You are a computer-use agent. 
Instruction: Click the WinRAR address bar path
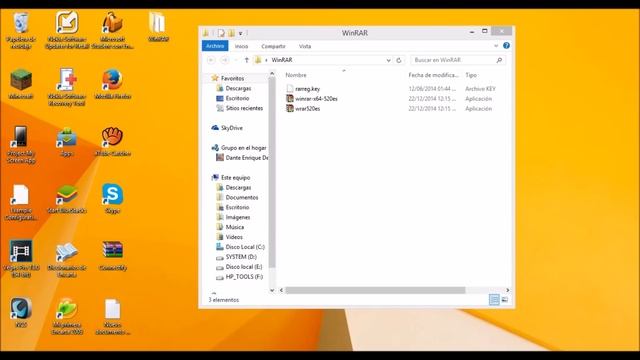tap(282, 60)
